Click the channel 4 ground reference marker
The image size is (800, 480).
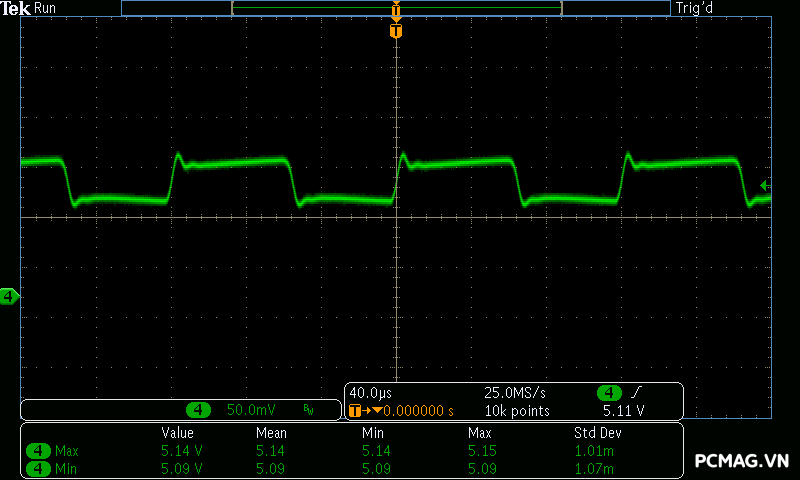(x=9, y=296)
